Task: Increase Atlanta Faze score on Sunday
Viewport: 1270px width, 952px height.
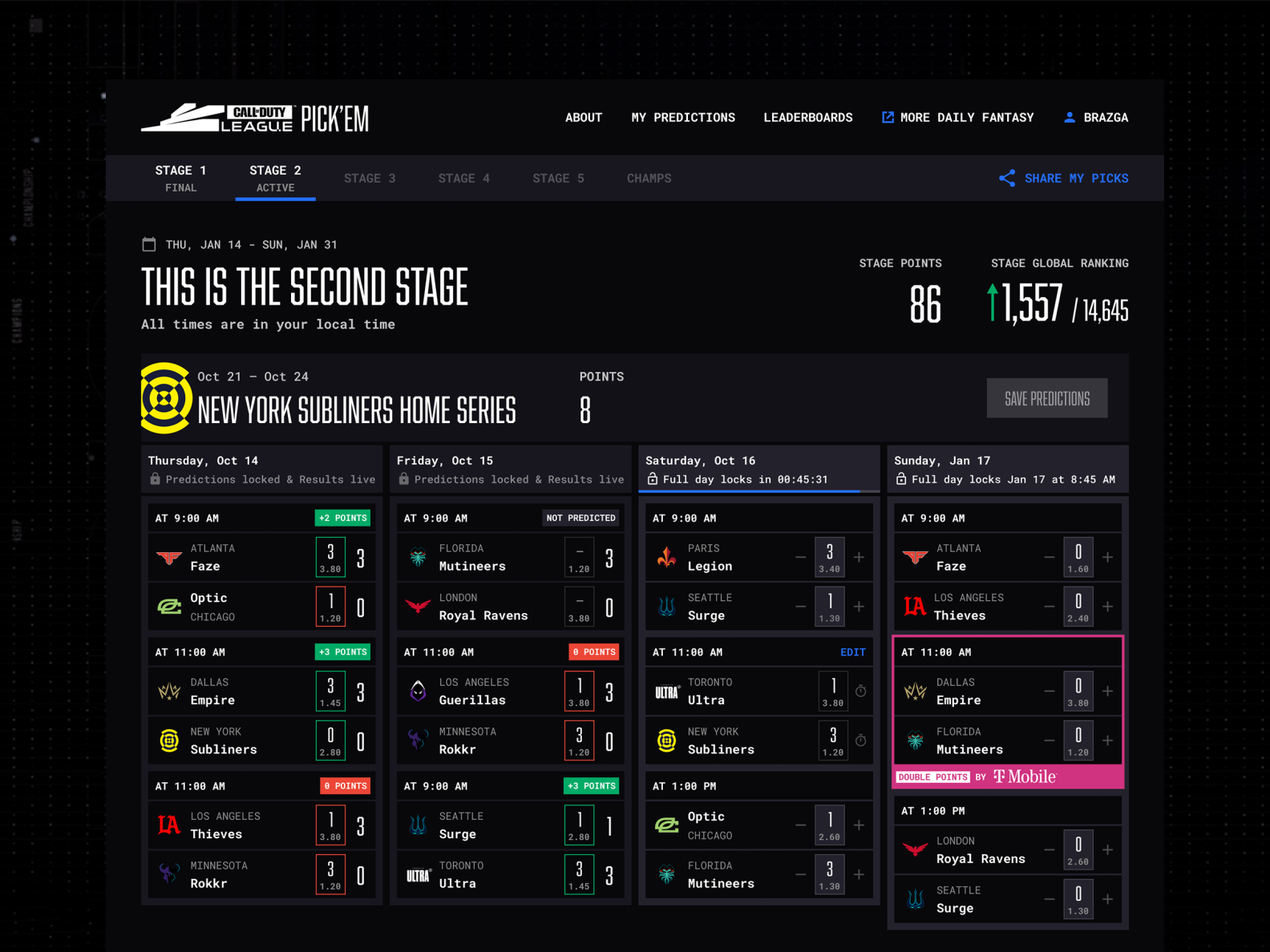Action: click(x=1108, y=557)
